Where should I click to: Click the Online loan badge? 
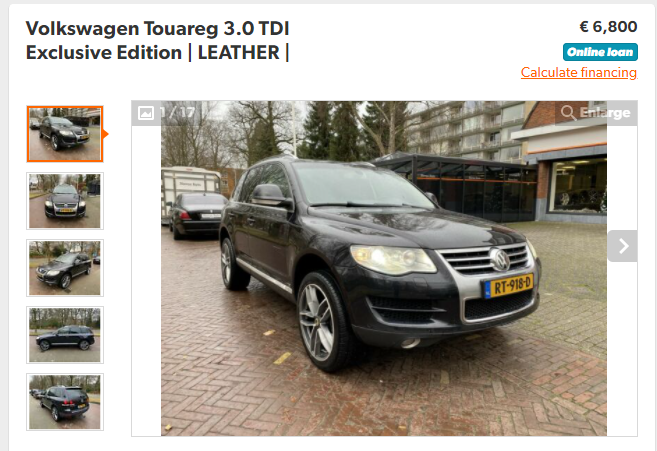(600, 52)
